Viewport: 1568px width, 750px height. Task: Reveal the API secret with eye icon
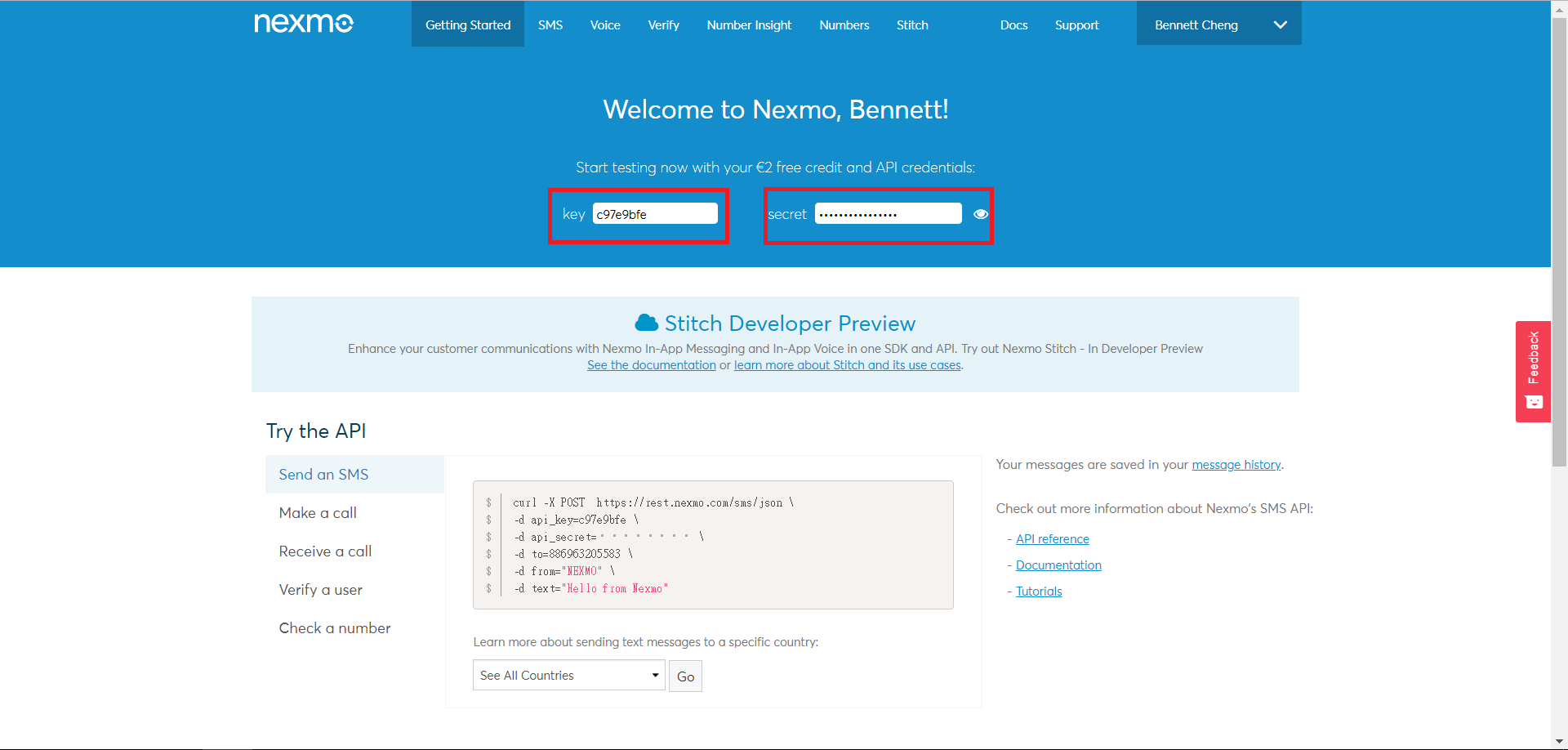(x=981, y=214)
